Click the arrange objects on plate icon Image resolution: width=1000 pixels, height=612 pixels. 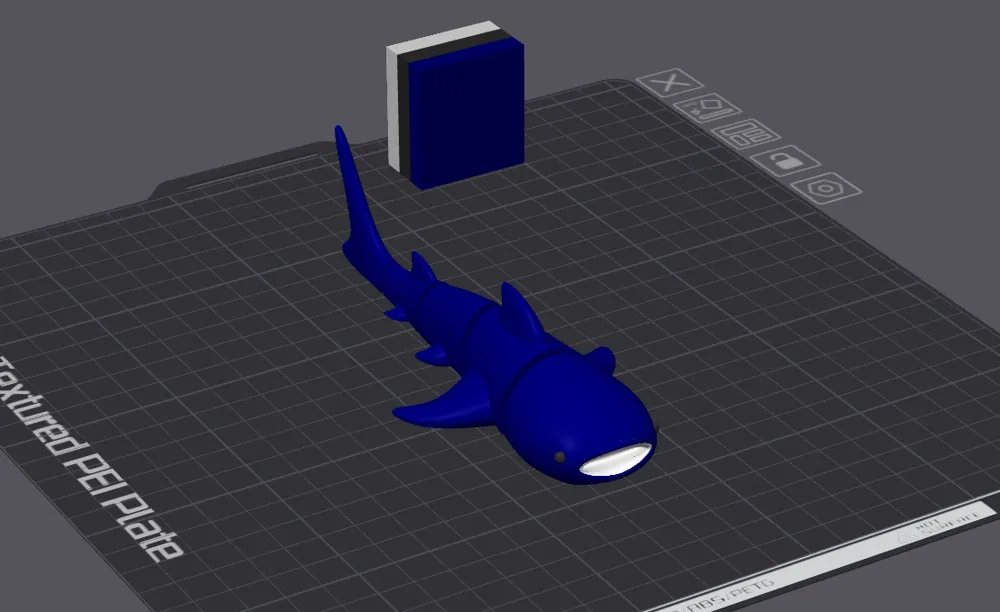[746, 134]
